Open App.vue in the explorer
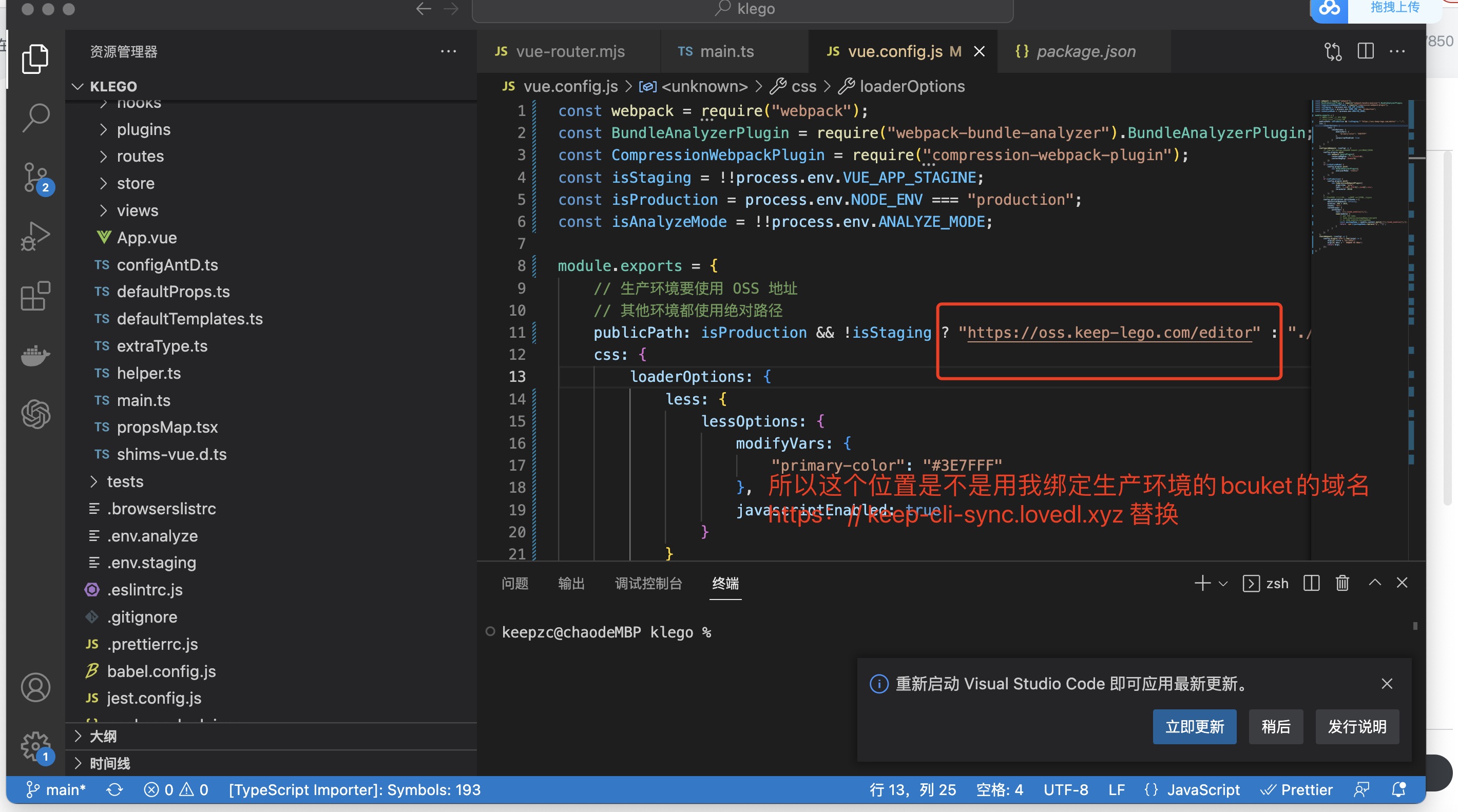 [147, 238]
